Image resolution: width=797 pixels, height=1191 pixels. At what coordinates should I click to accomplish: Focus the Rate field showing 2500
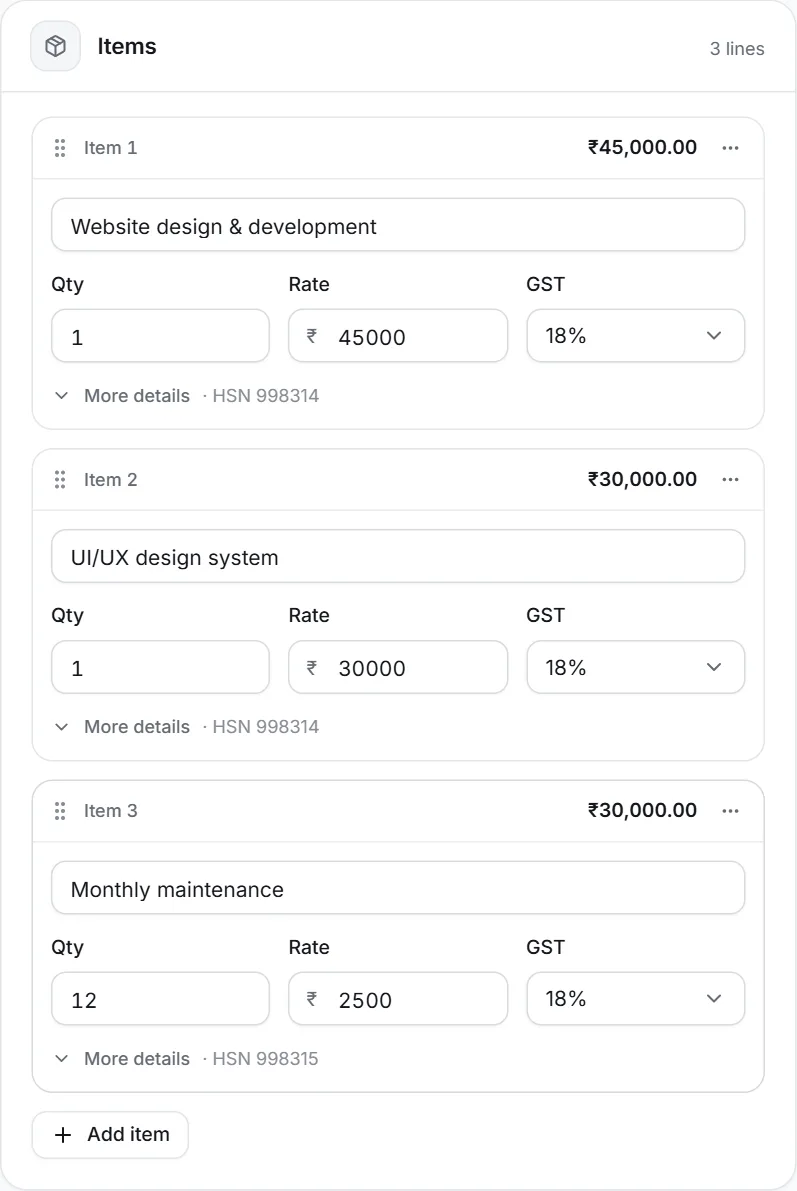point(398,999)
